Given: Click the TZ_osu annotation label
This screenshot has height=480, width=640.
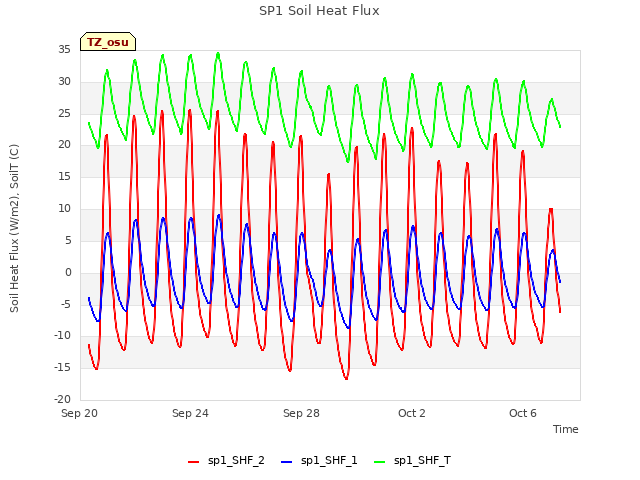Looking at the screenshot, I should pyautogui.click(x=108, y=42).
